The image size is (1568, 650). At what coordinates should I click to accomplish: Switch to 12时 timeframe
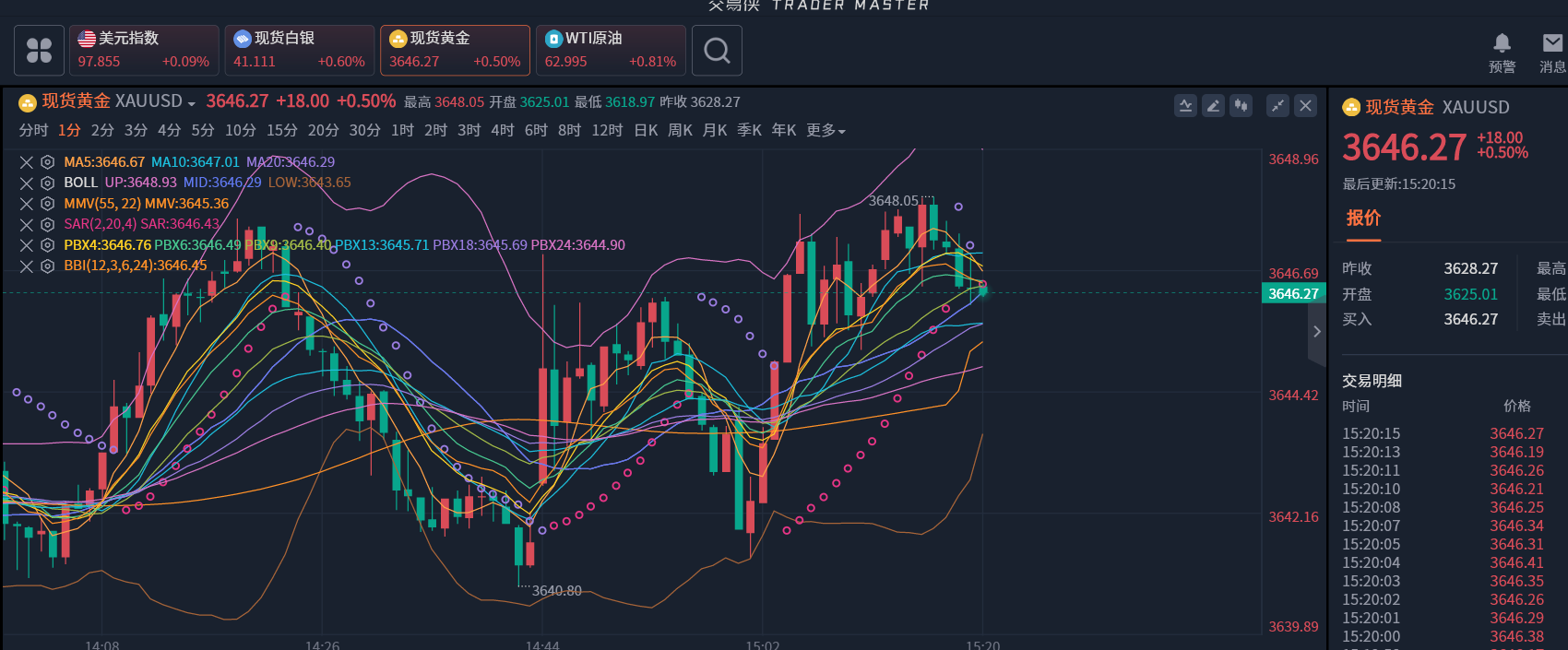[x=607, y=131]
